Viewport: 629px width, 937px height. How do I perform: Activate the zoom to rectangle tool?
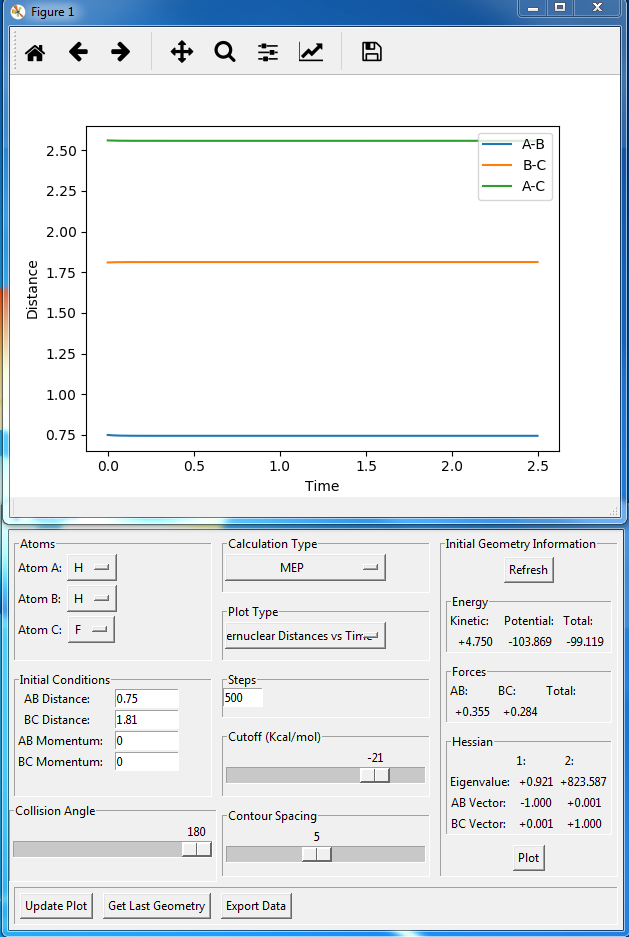click(225, 53)
